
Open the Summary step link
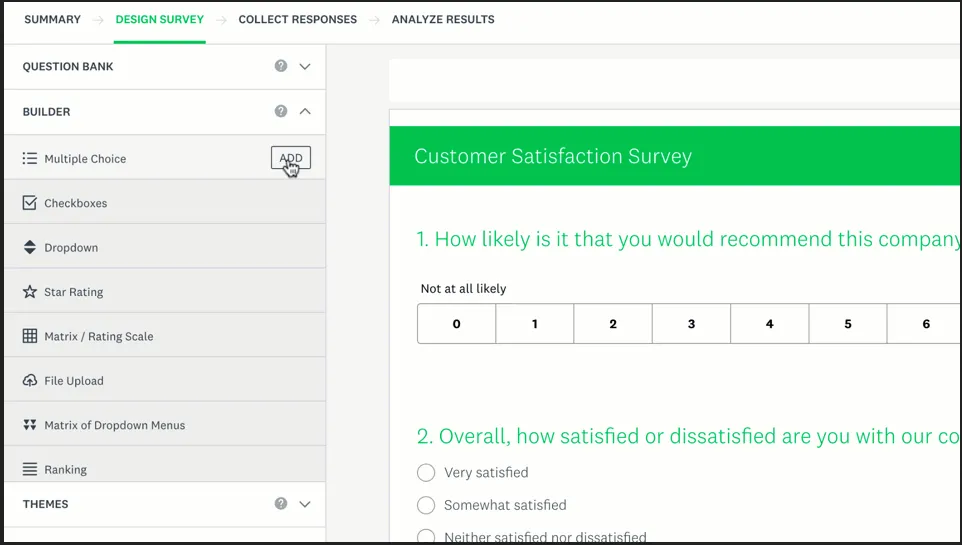(x=52, y=19)
